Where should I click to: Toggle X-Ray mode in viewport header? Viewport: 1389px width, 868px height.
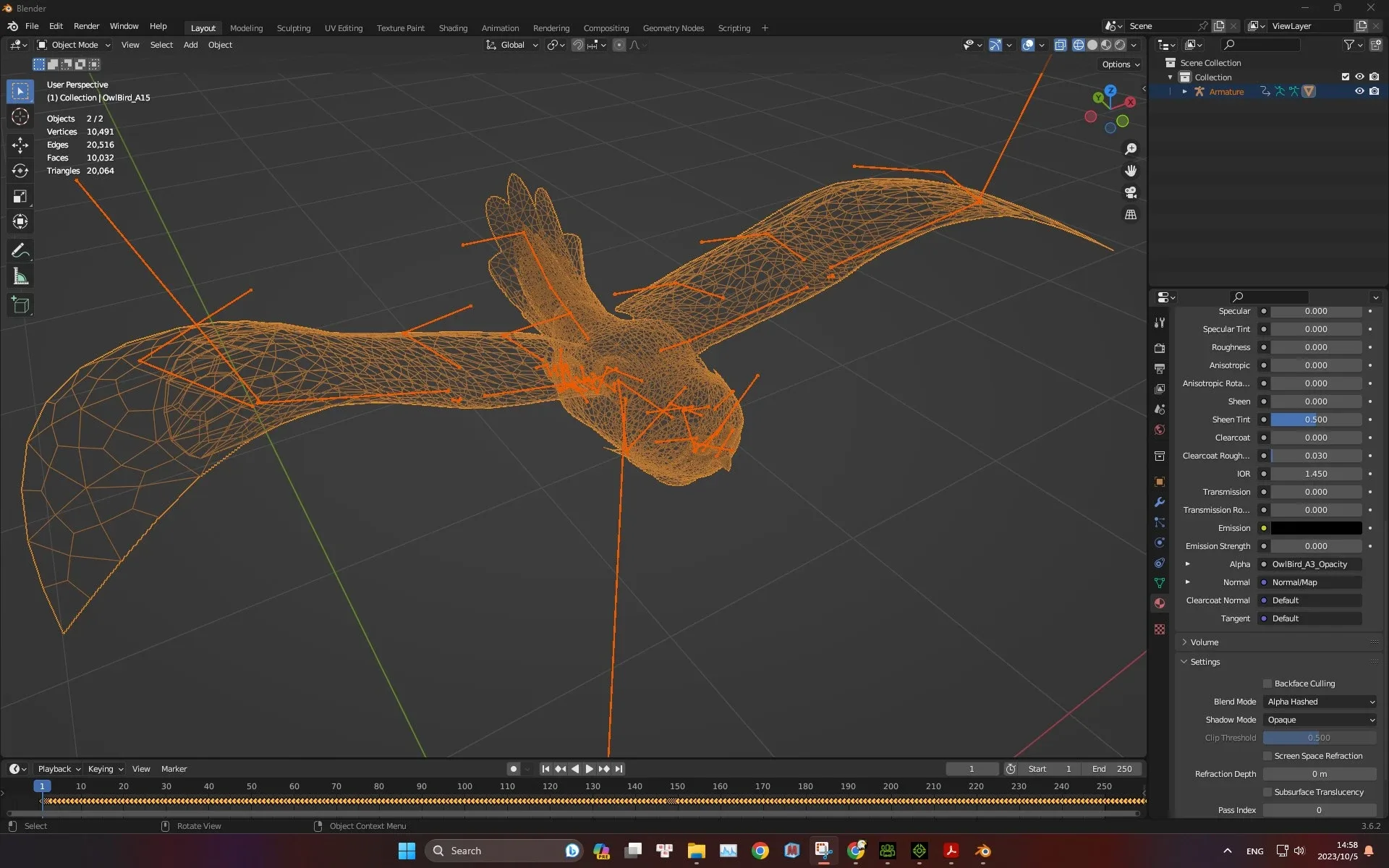point(1060,45)
